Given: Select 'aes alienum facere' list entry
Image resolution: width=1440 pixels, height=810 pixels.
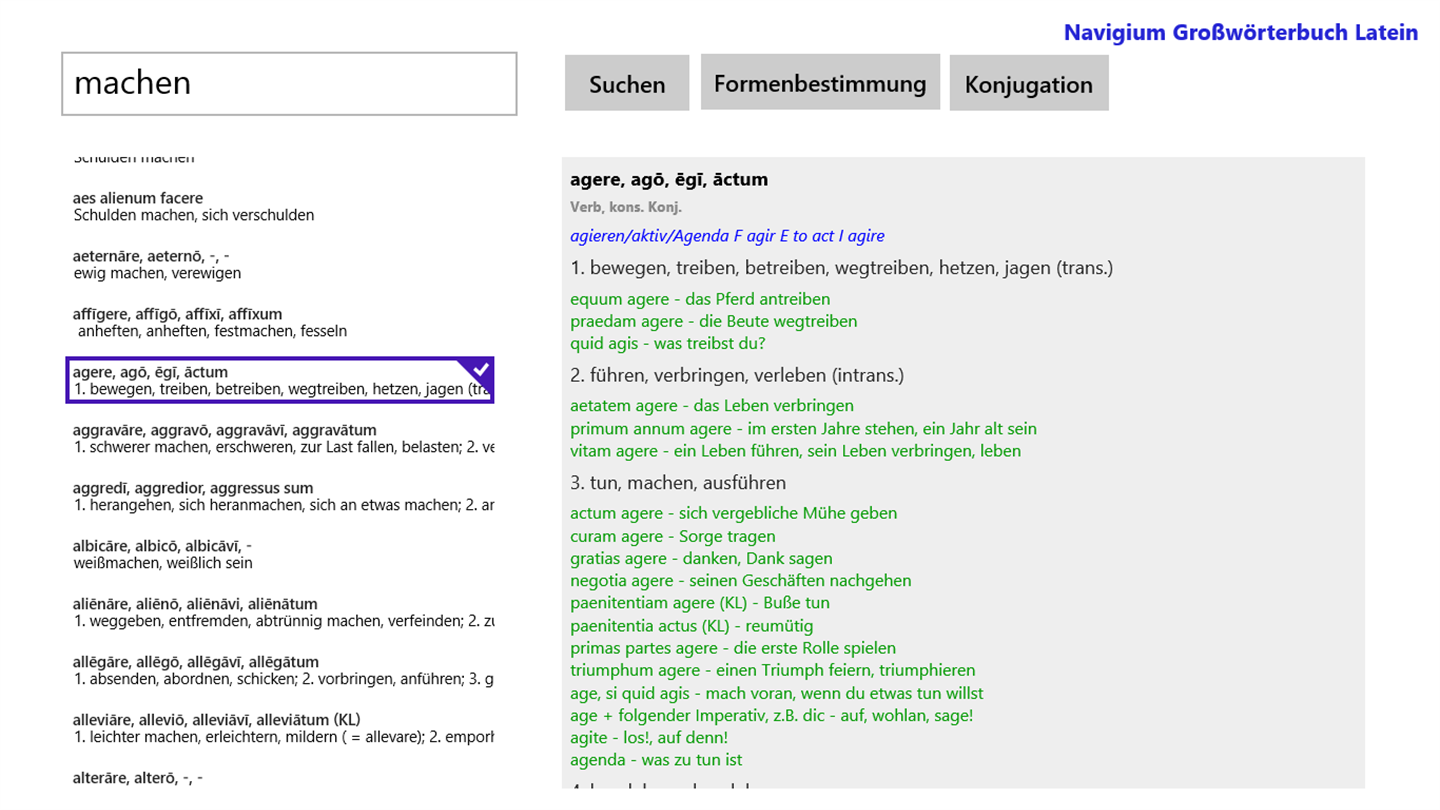Looking at the screenshot, I should 280,206.
